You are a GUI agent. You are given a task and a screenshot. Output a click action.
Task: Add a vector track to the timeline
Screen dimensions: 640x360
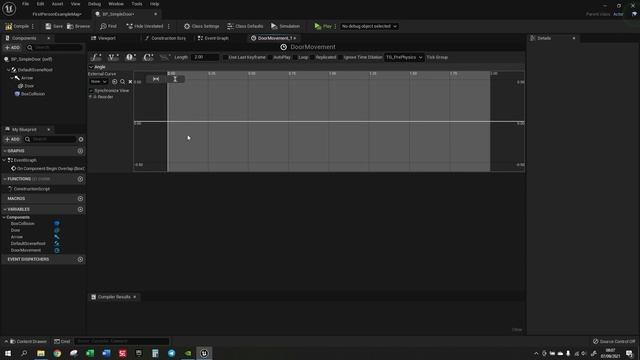113,57
